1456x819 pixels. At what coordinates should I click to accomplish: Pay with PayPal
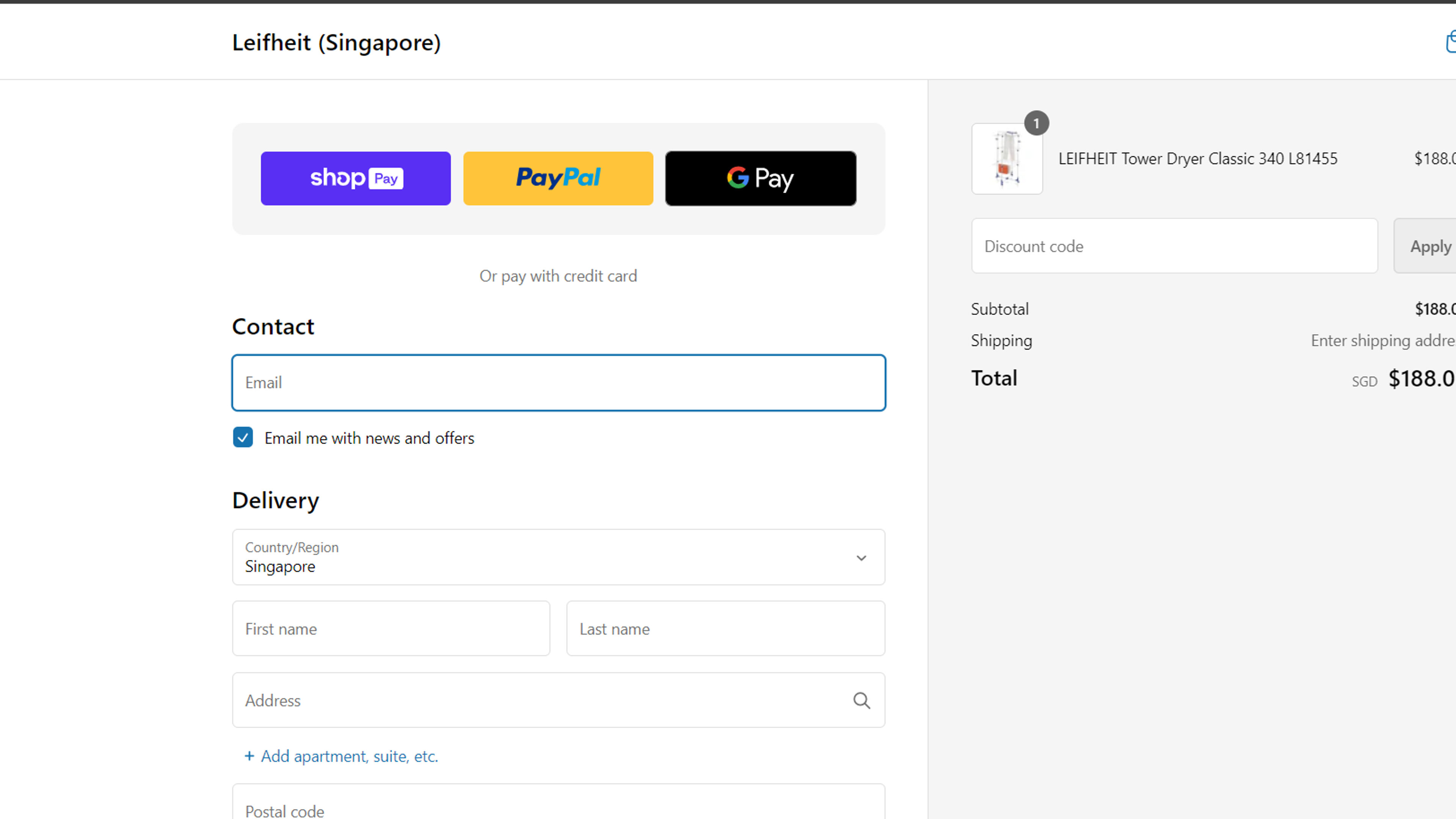coord(558,178)
